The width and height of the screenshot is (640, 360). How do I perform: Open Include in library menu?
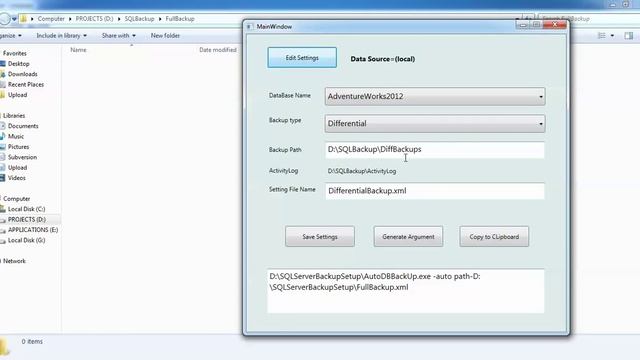[61, 36]
